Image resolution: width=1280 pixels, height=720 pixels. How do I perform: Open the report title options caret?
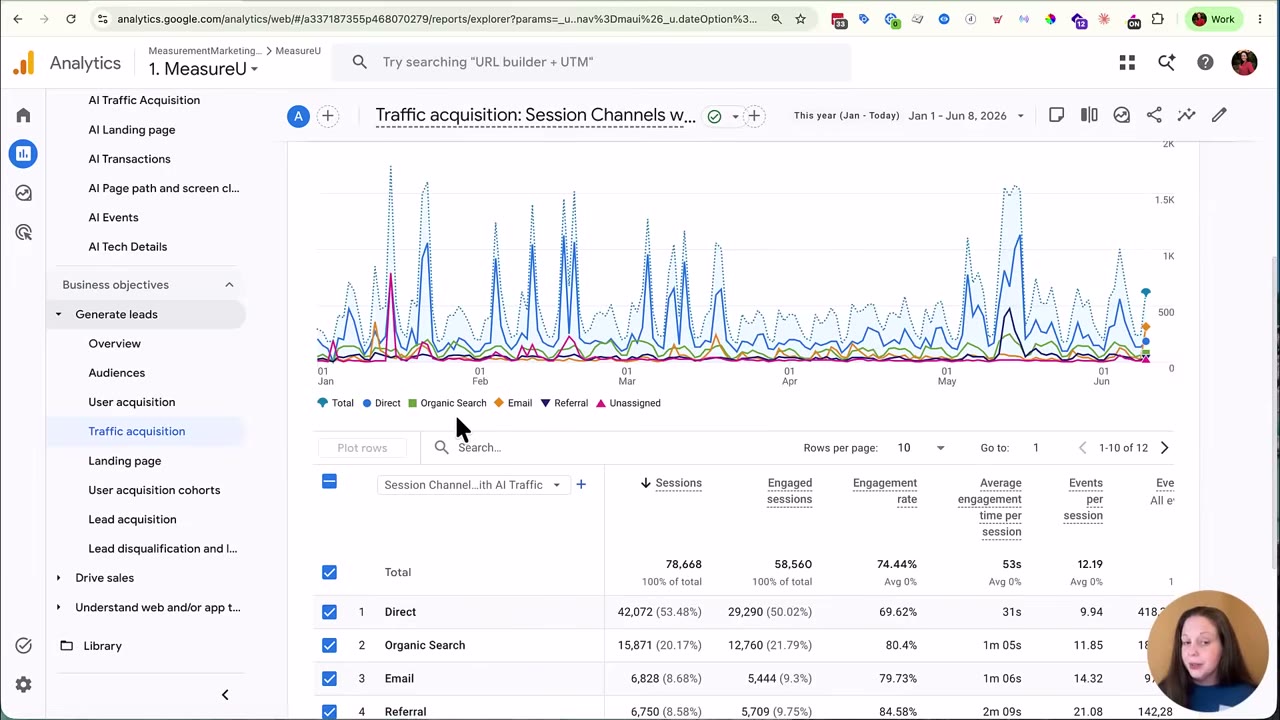[x=735, y=116]
